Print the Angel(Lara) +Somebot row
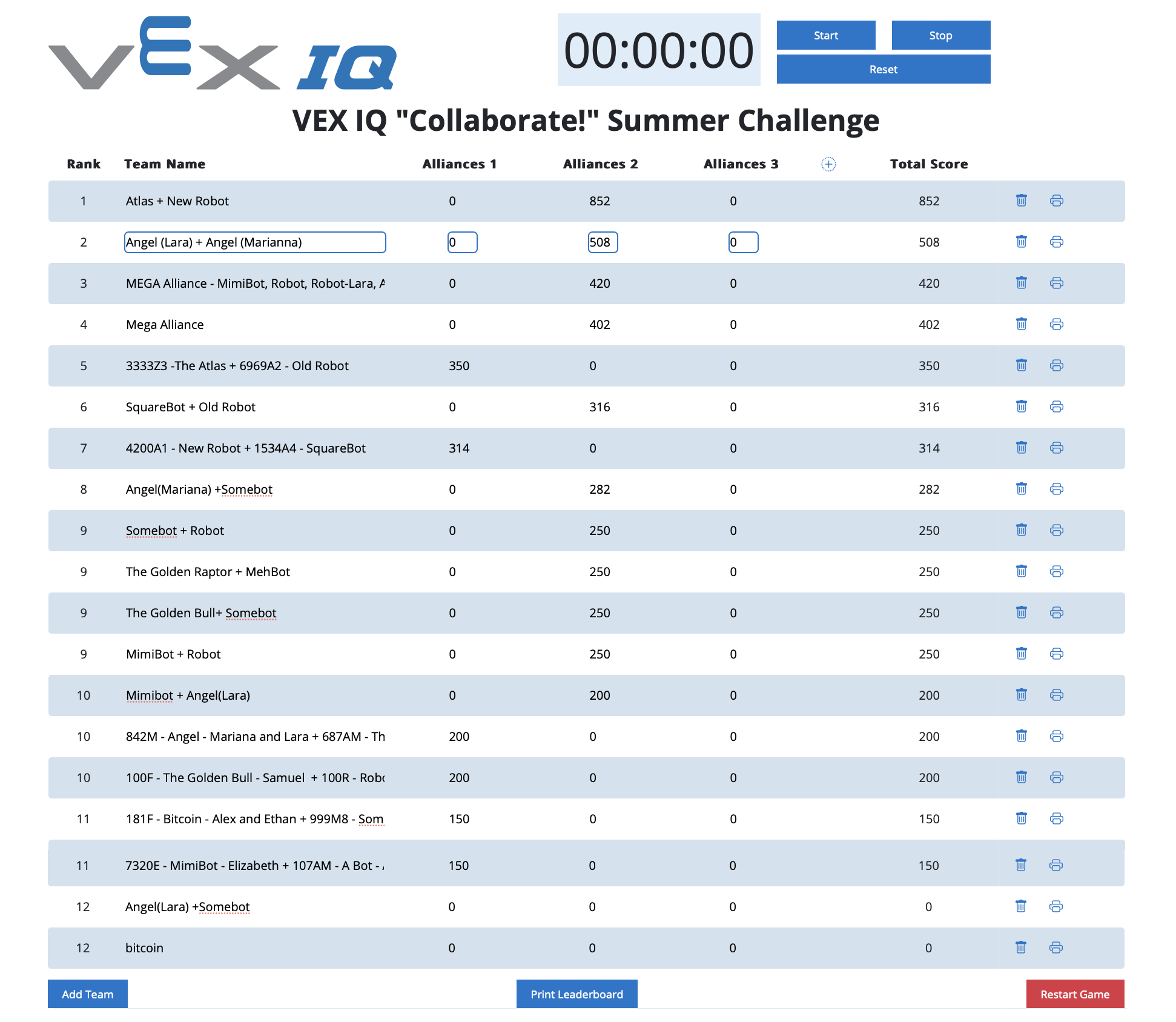Screen dimensions: 1176x1022 1055,906
